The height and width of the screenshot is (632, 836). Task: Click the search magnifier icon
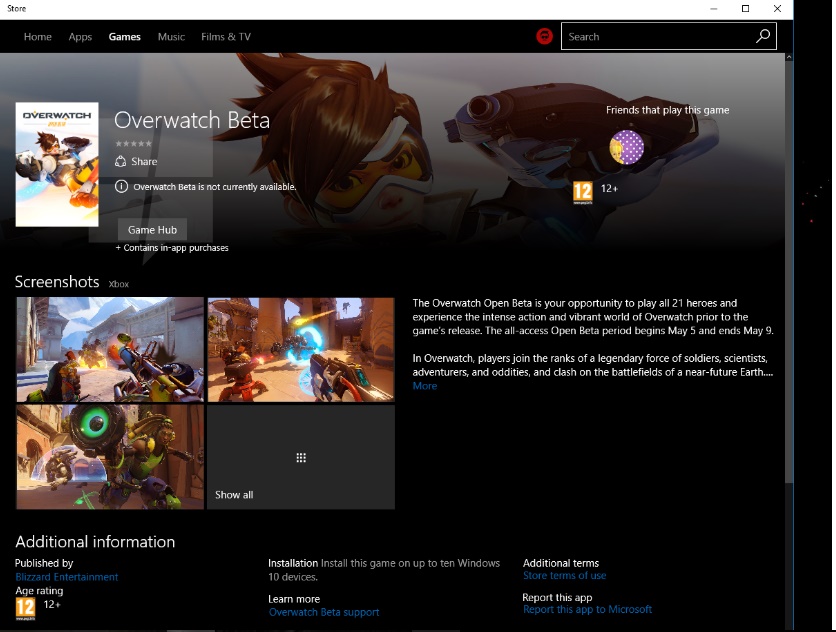pos(763,36)
